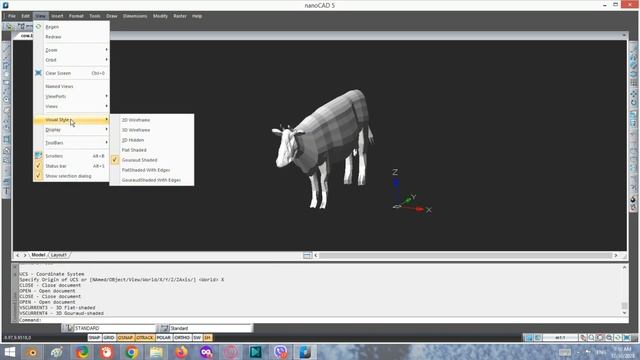Click the command window scroll-up arrow
This screenshot has width=640, height=360.
click(624, 267)
